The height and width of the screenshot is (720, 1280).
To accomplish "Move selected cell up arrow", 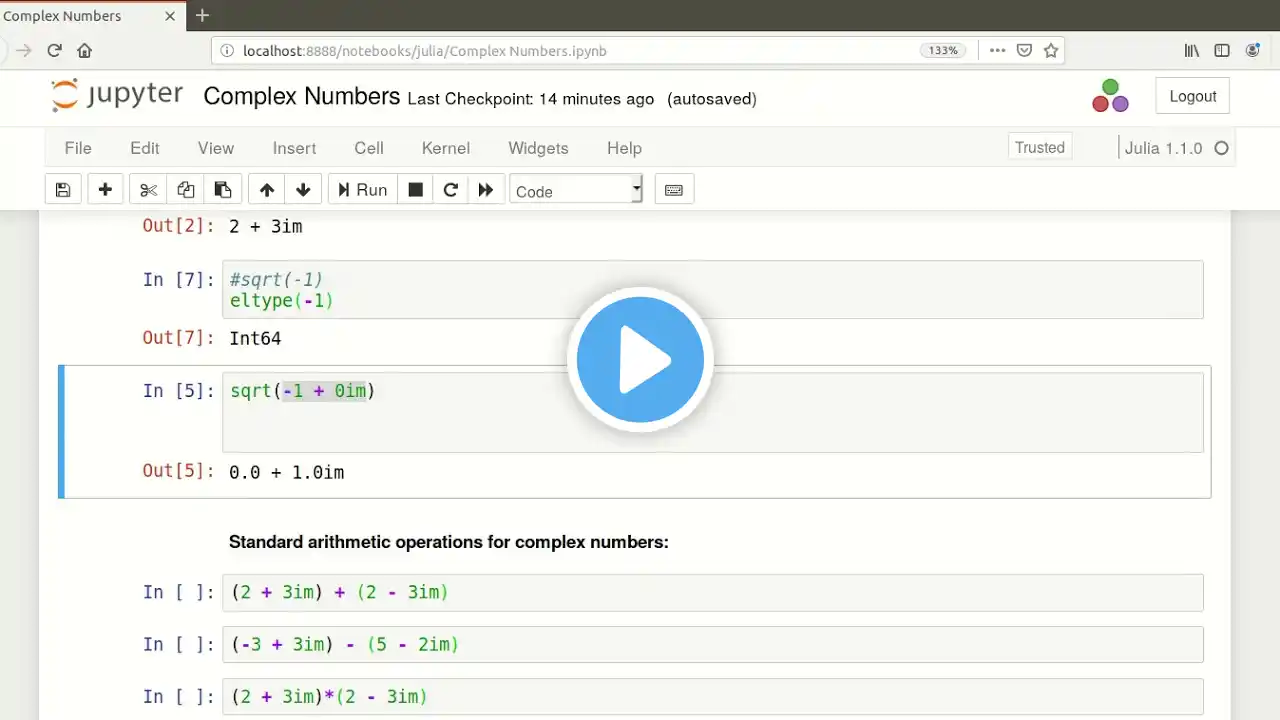I will click(x=266, y=190).
